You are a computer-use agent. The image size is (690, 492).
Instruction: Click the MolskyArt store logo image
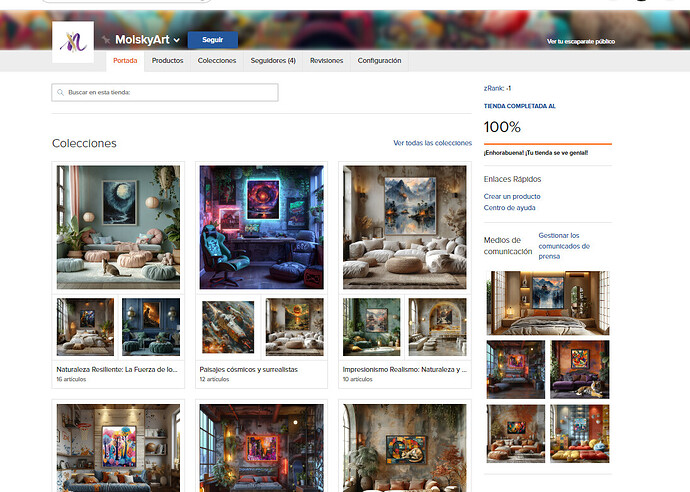(x=73, y=42)
